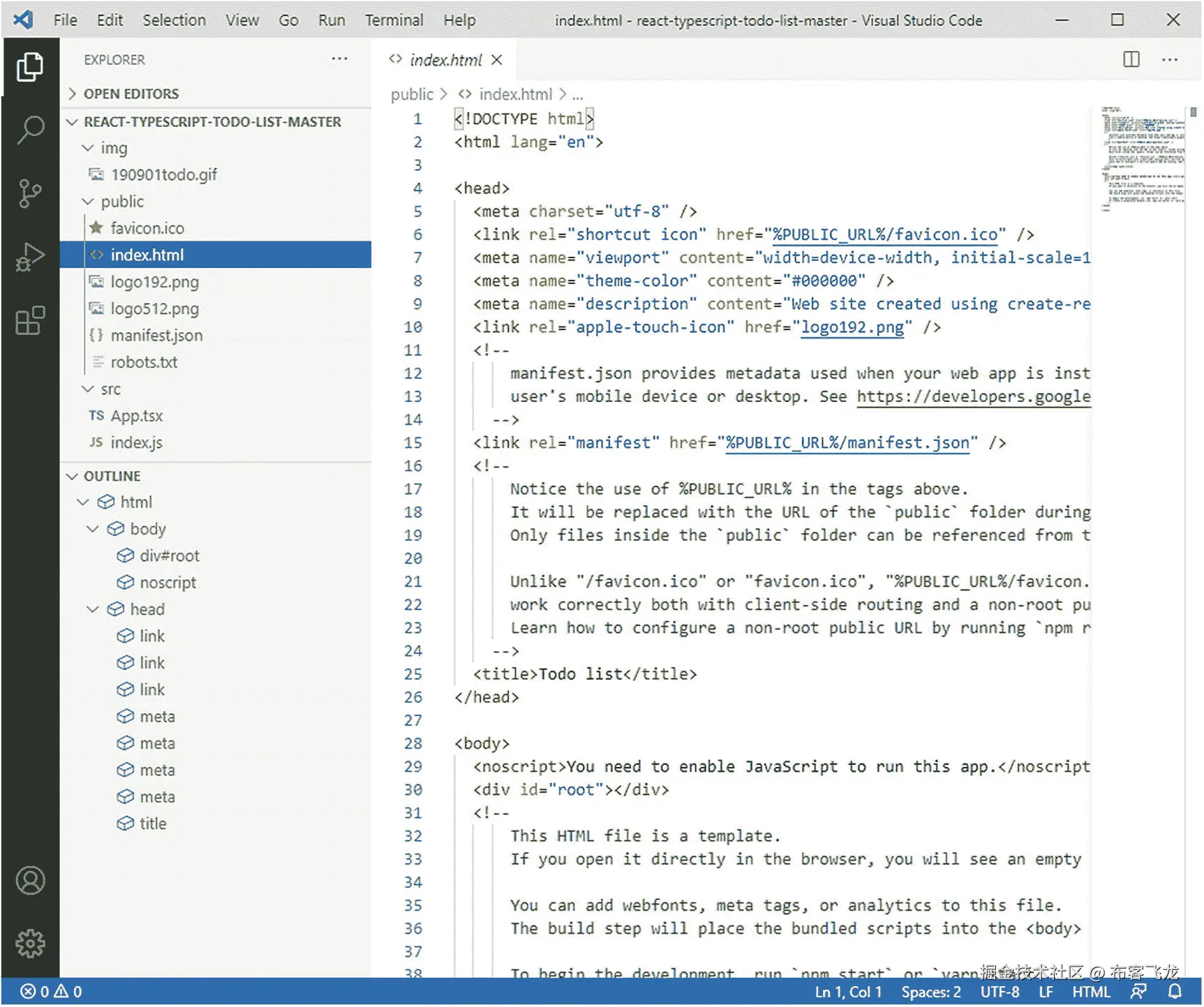Open the Accounts menu icon

[30, 881]
